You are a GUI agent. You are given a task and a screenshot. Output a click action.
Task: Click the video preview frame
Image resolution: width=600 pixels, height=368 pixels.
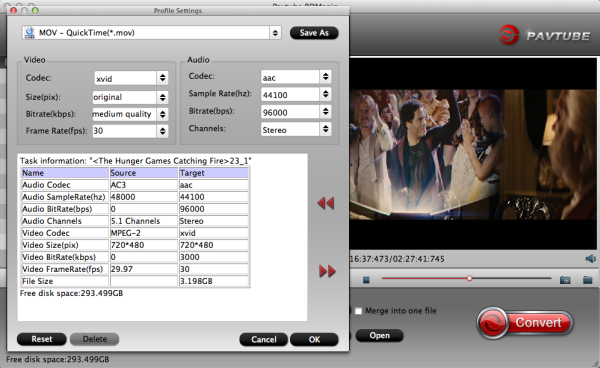tap(473, 155)
